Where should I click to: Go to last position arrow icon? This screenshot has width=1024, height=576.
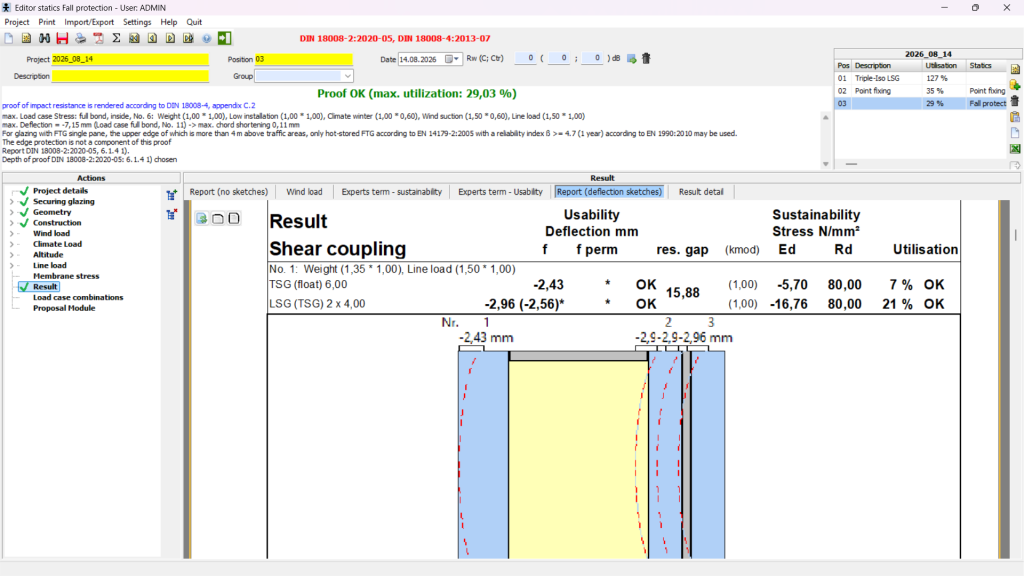point(188,39)
